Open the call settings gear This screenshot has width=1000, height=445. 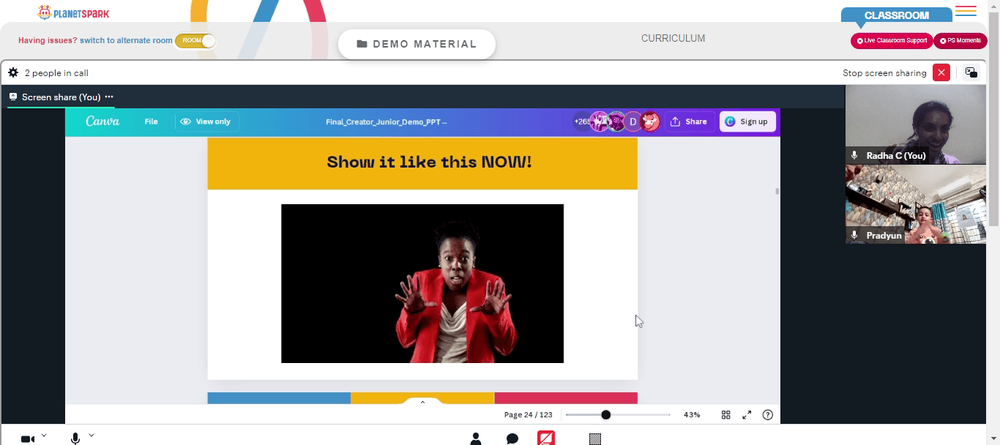13,73
